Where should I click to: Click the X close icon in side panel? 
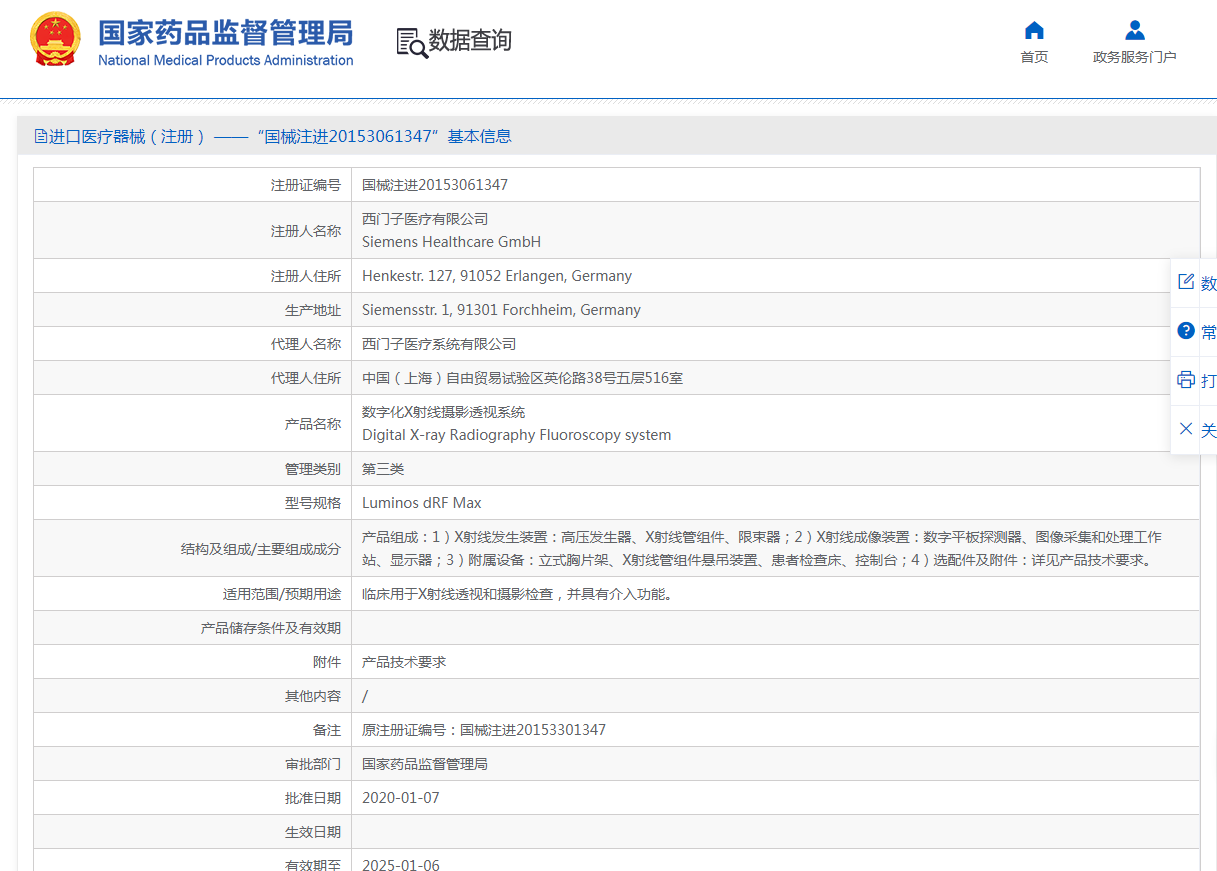pyautogui.click(x=1186, y=429)
